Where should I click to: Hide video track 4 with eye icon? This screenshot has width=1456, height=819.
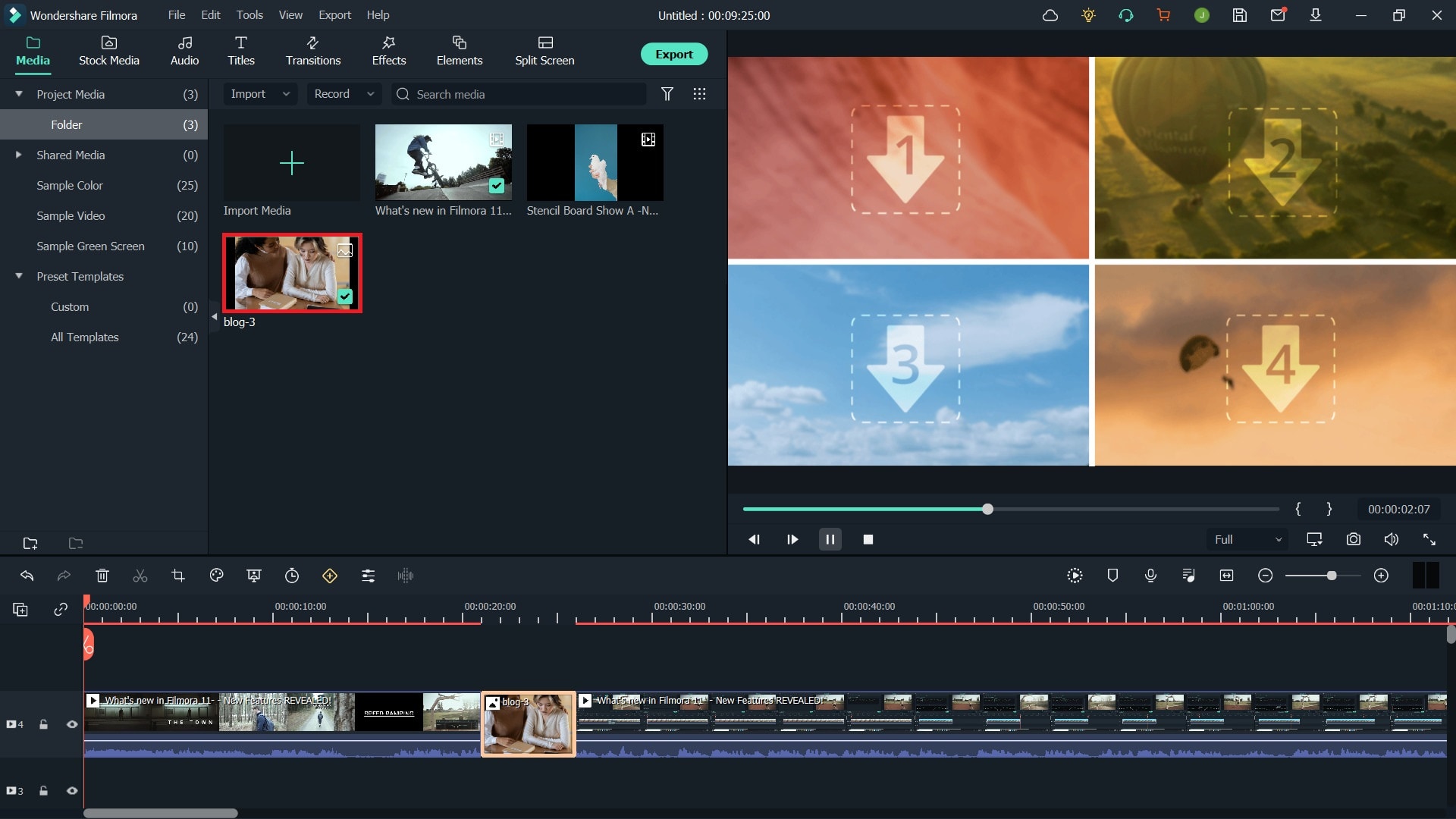coord(72,724)
